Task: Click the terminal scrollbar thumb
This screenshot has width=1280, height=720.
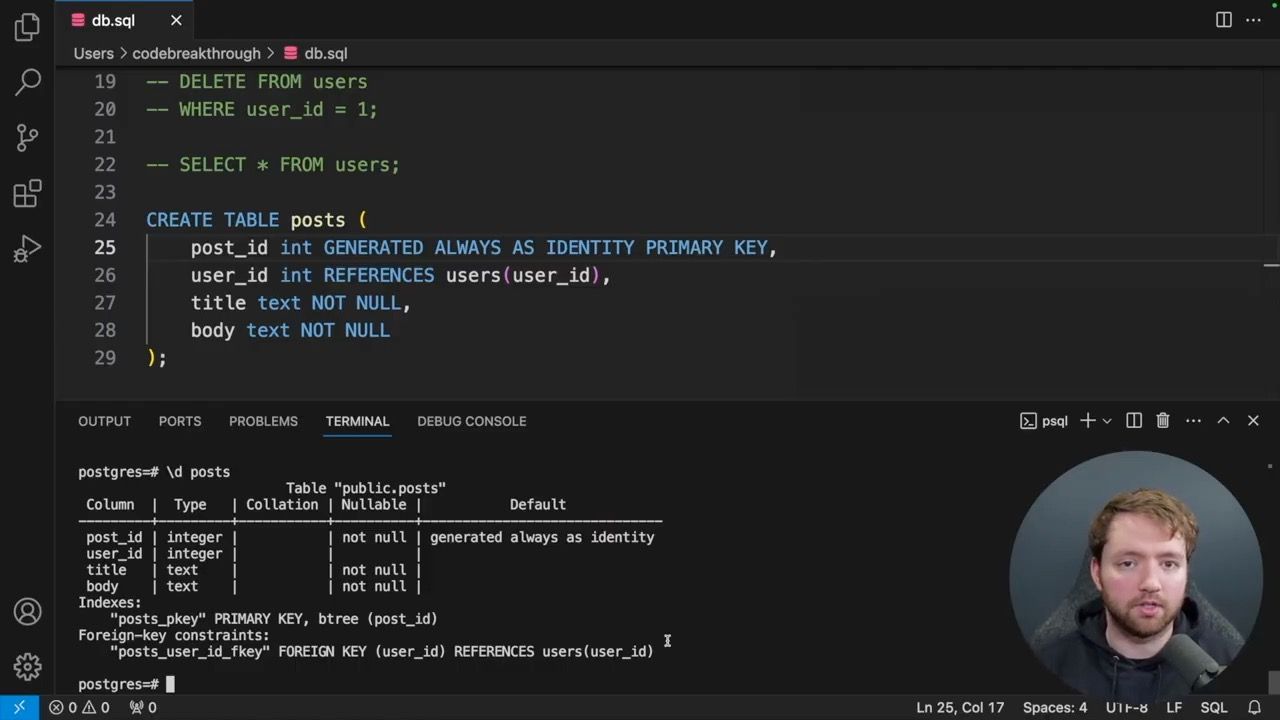Action: (1272, 682)
